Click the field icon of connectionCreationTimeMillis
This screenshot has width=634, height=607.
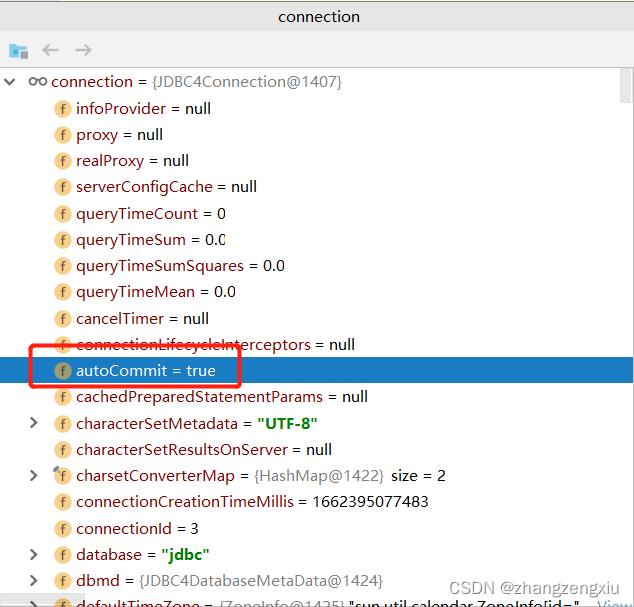[63, 502]
